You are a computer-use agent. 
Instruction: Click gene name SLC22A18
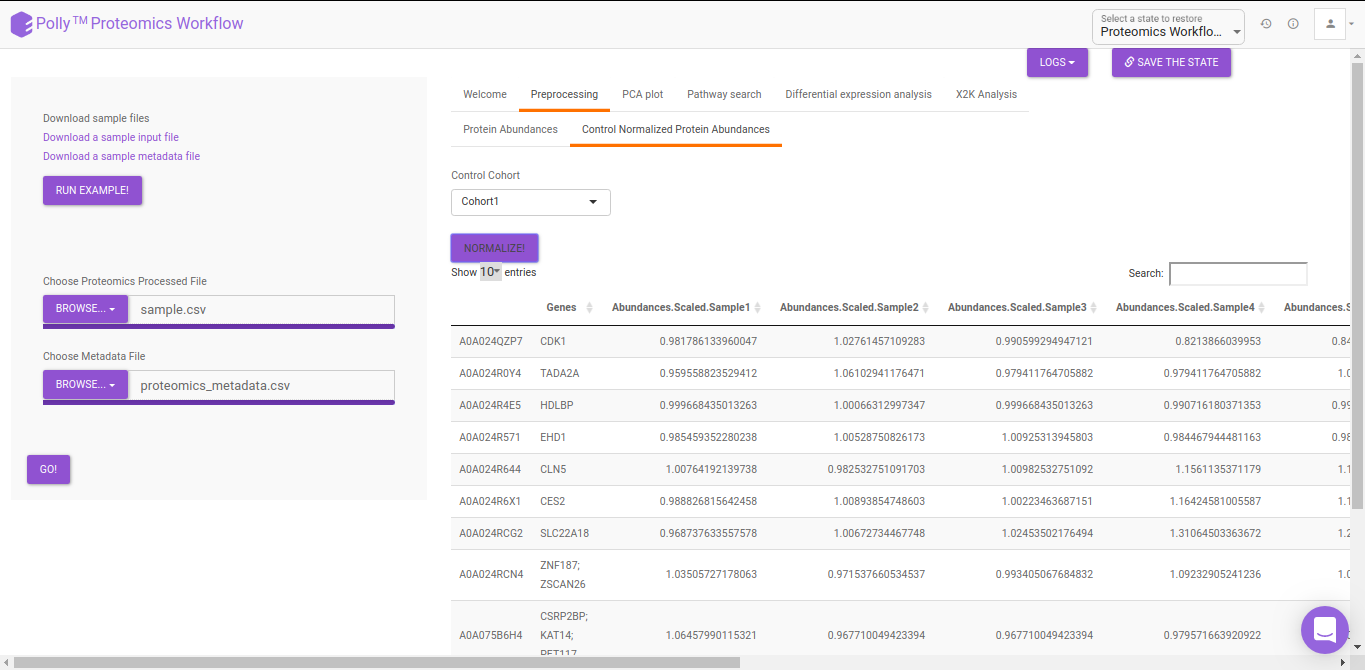(x=564, y=533)
